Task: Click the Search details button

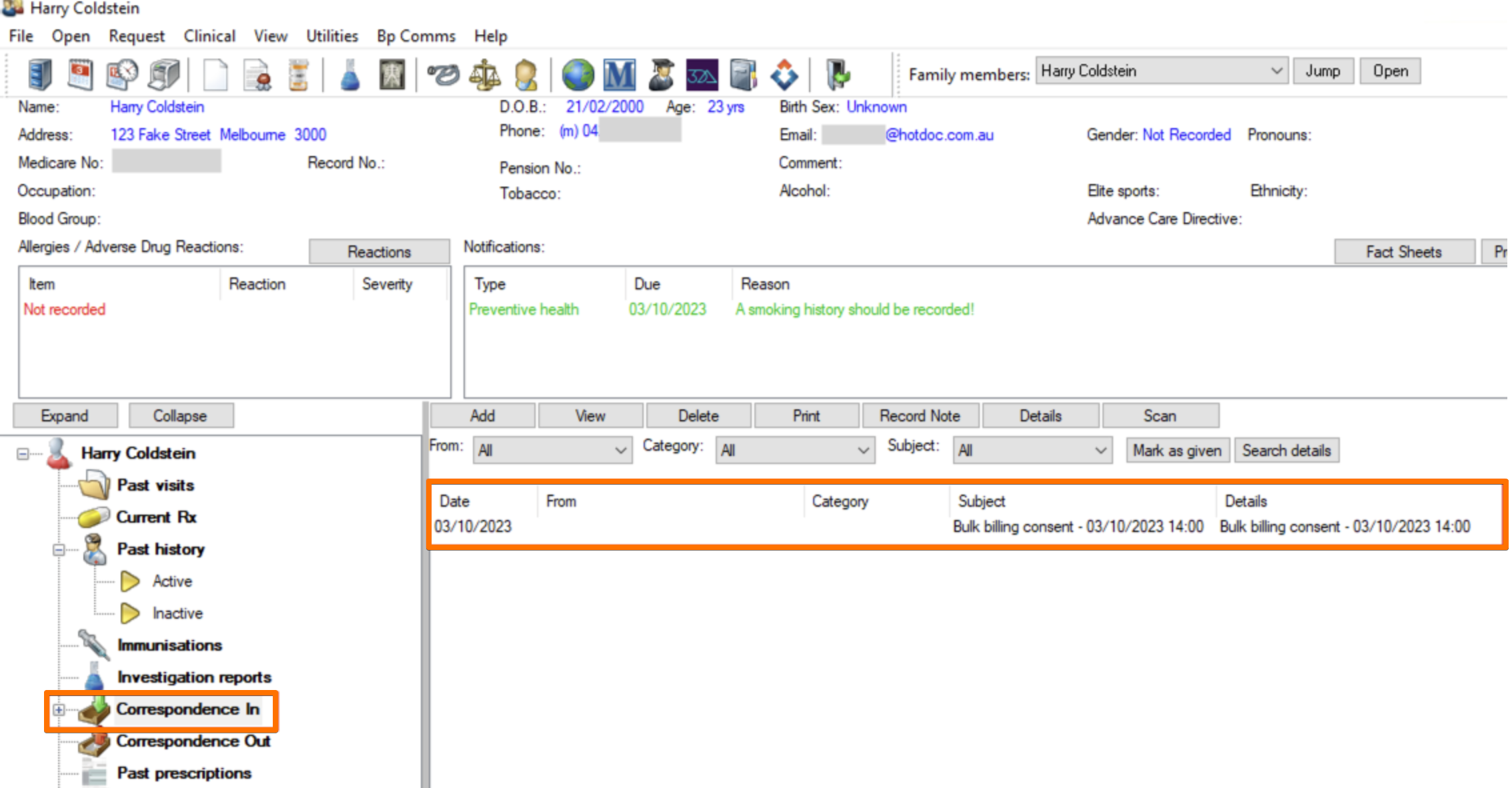Action: tap(1287, 451)
